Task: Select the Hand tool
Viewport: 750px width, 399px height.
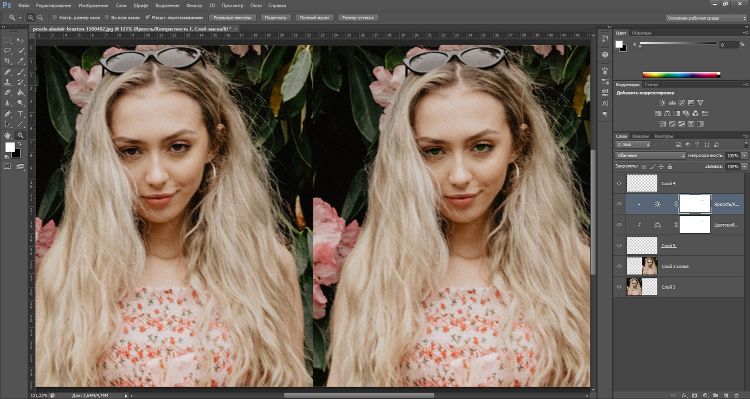Action: click(x=8, y=136)
